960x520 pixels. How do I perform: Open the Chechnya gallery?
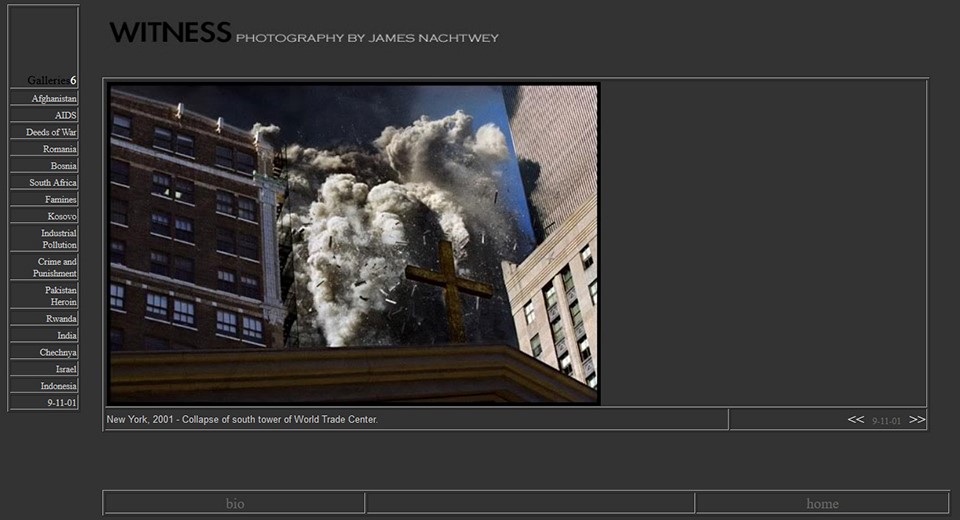pos(58,352)
